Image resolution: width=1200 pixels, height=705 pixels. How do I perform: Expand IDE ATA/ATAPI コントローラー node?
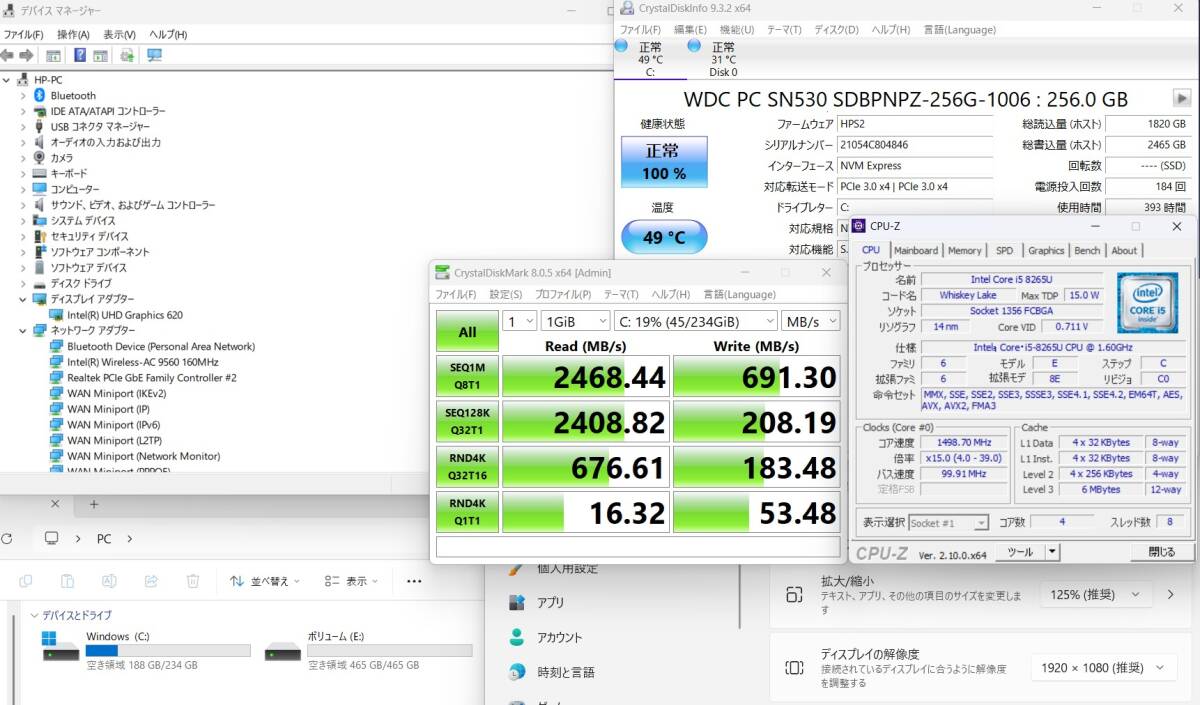(23, 111)
